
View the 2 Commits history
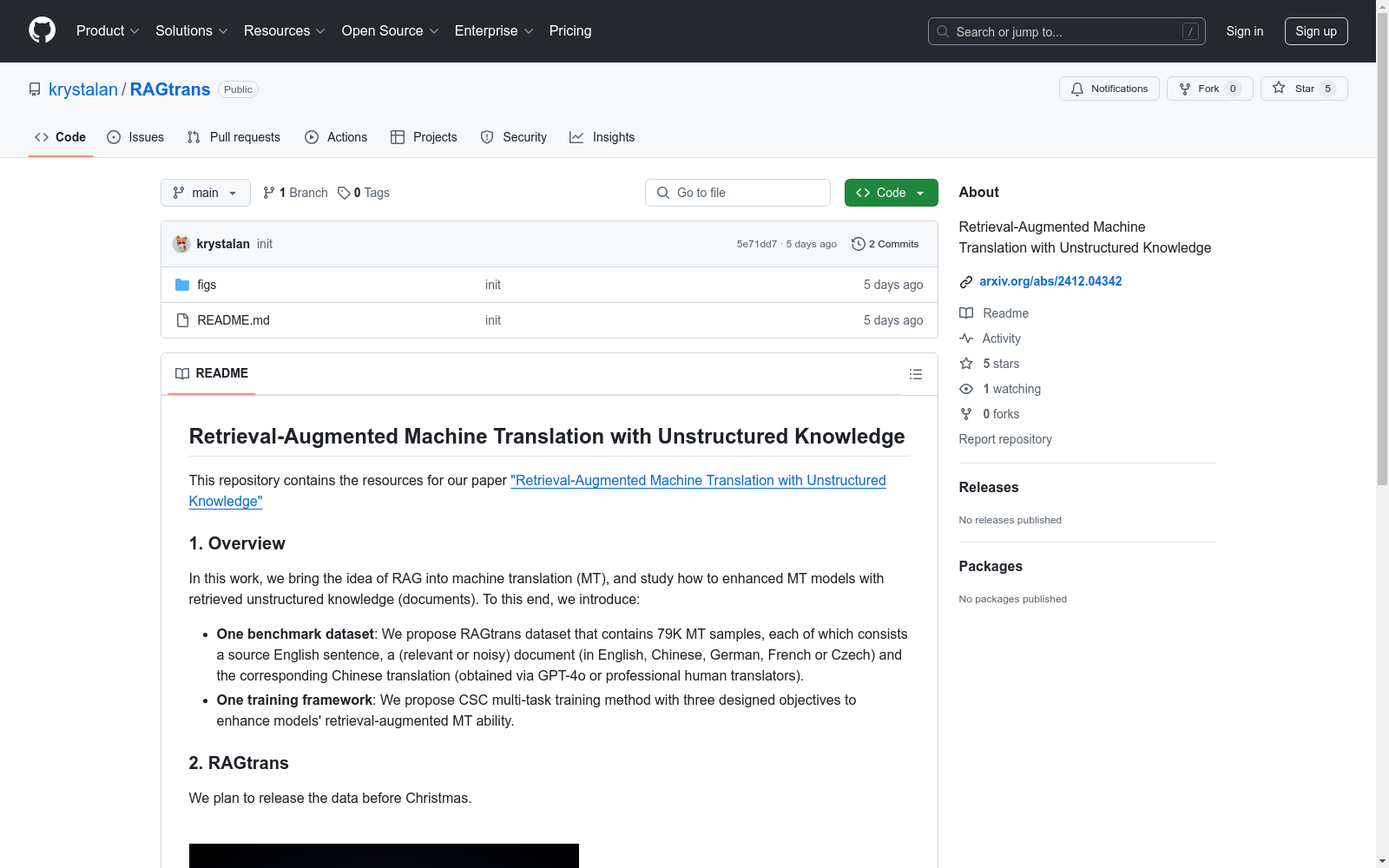point(885,244)
